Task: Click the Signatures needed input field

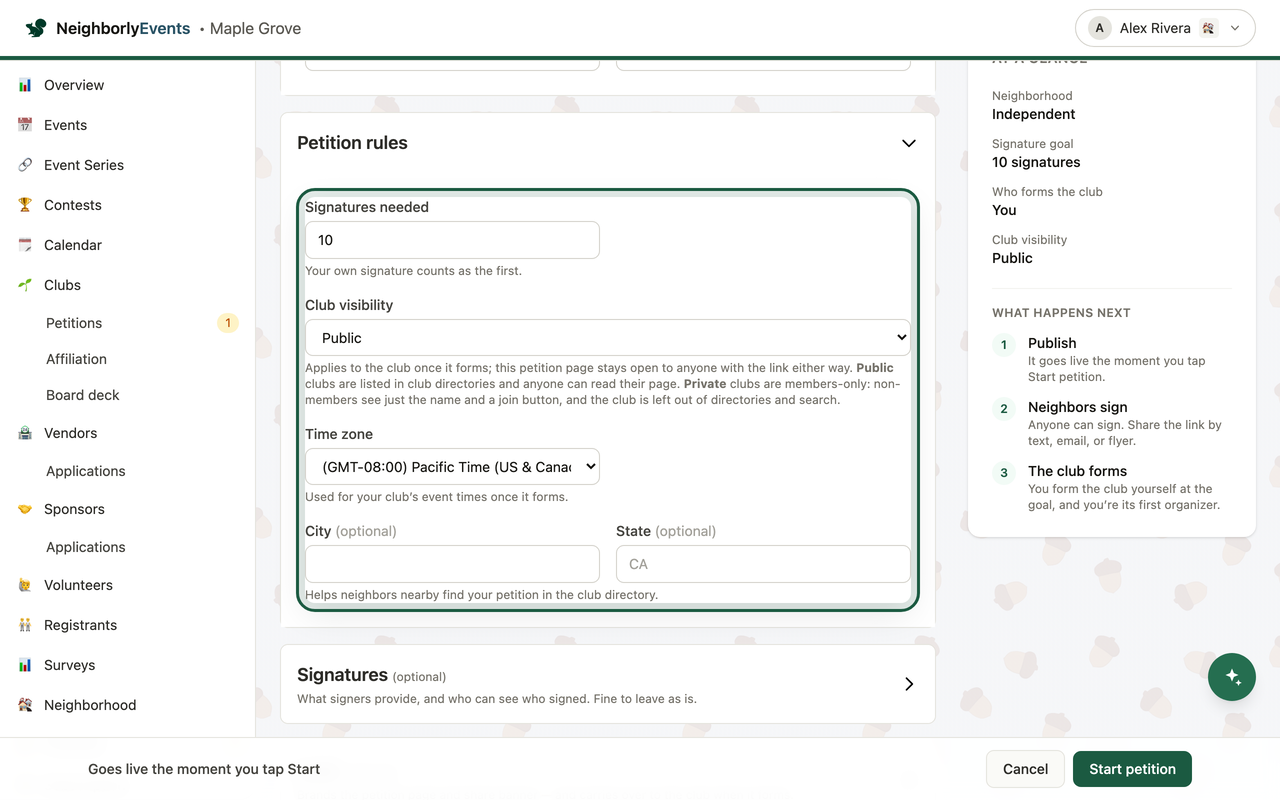Action: point(452,240)
